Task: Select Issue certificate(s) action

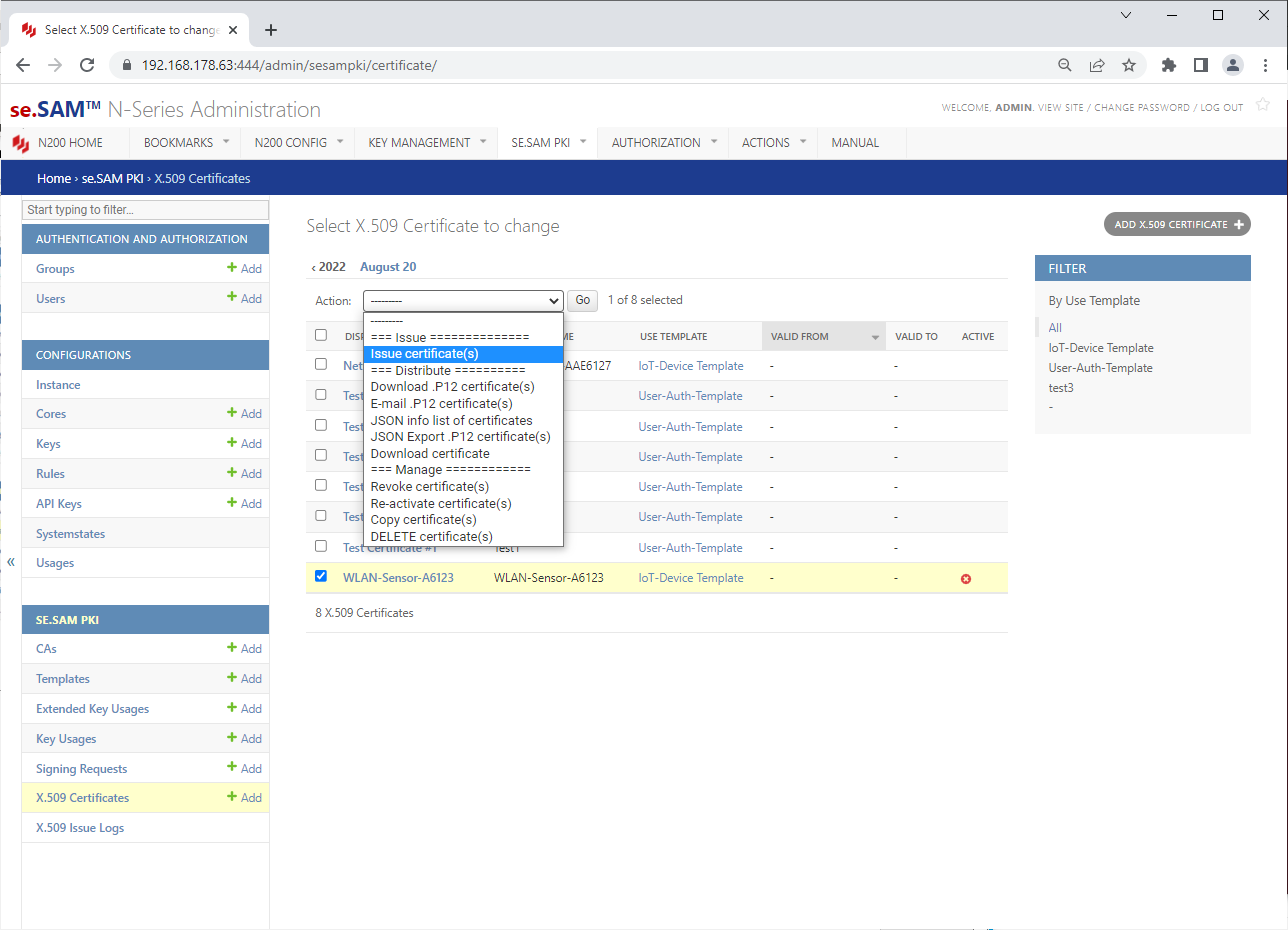Action: (x=463, y=354)
